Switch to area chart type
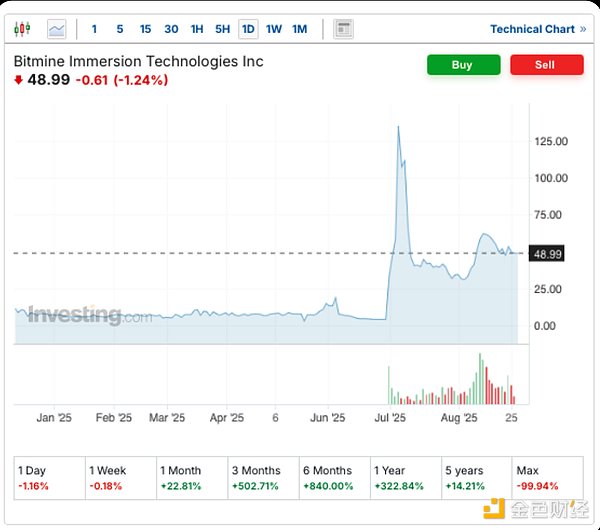The height and width of the screenshot is (530, 600). pyautogui.click(x=57, y=29)
